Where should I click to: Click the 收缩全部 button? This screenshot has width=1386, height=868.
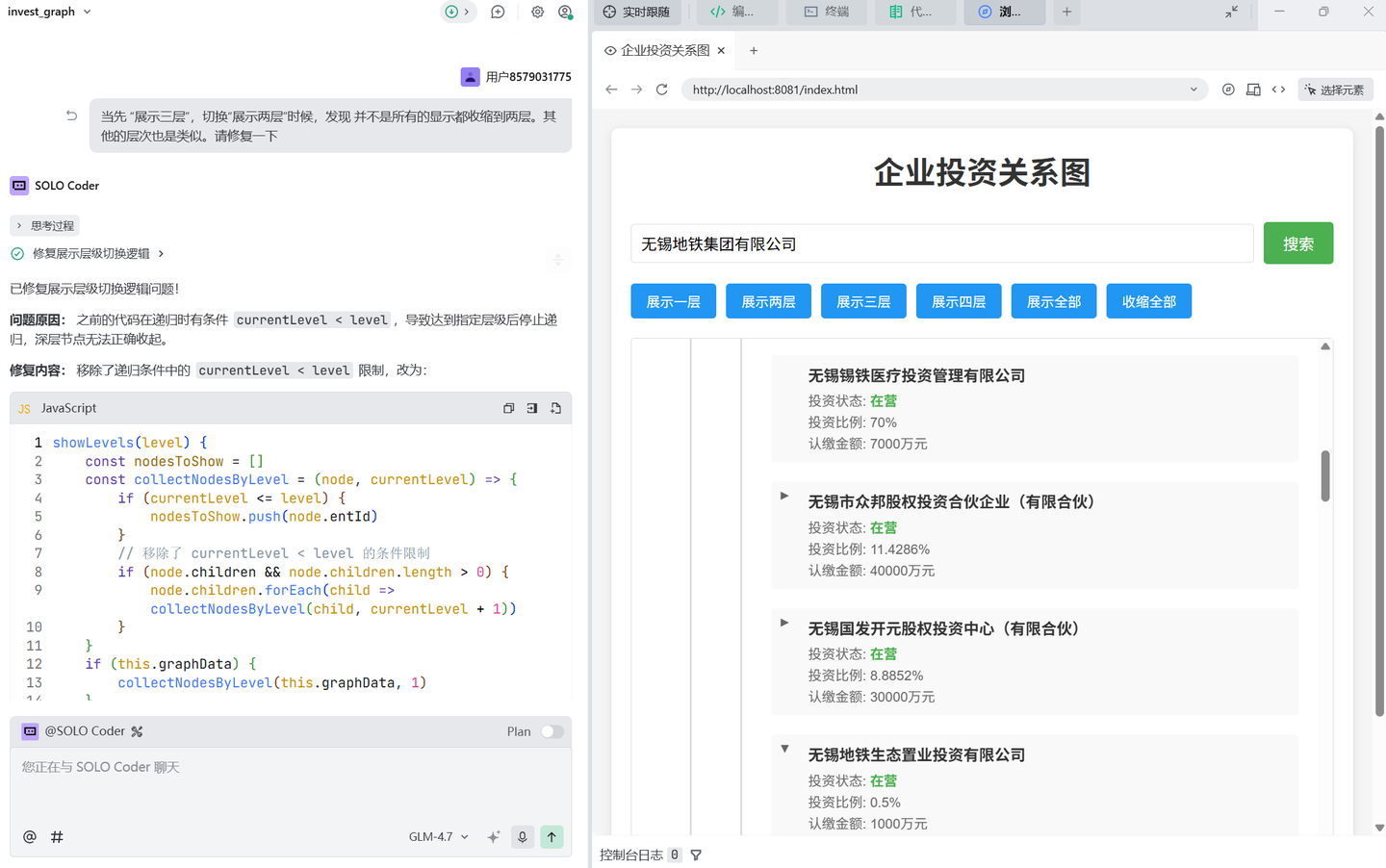(x=1149, y=301)
